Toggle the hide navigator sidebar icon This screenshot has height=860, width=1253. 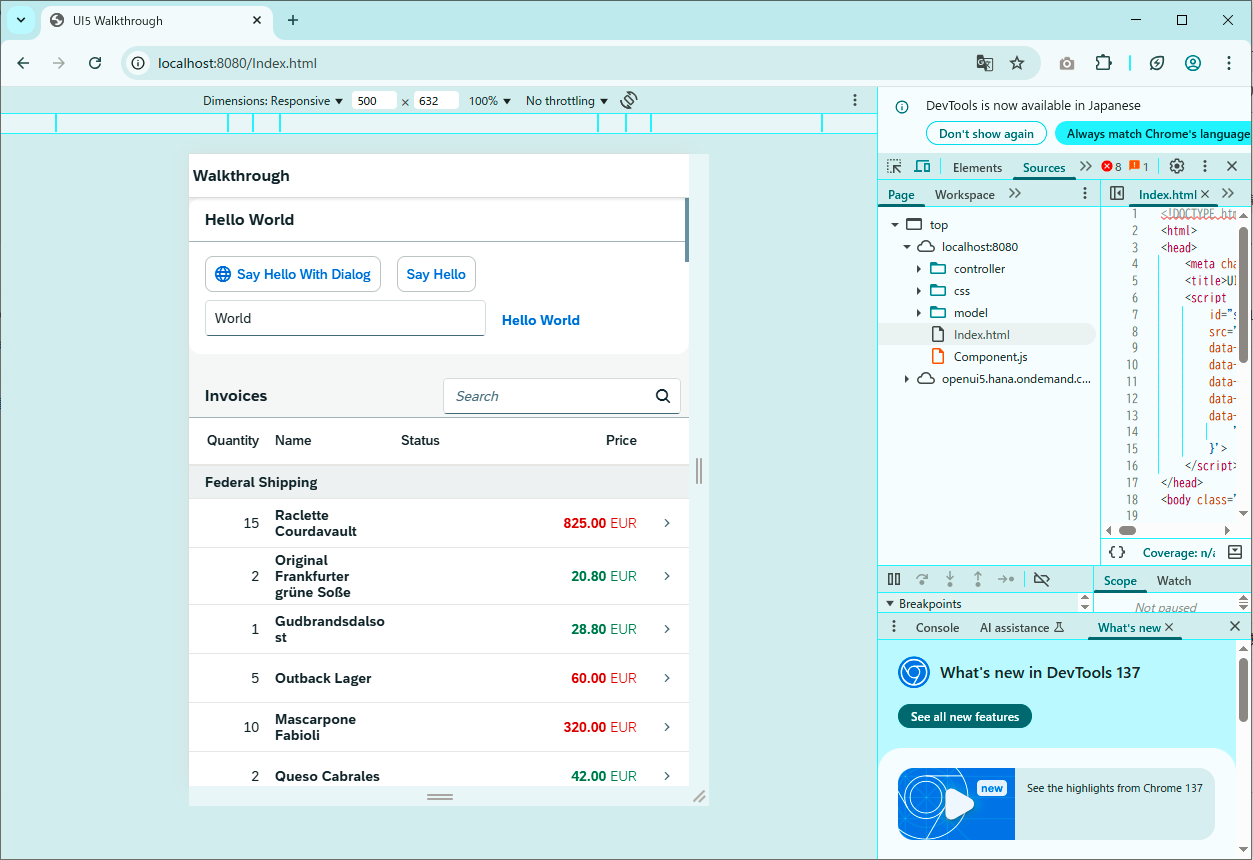coord(1117,193)
